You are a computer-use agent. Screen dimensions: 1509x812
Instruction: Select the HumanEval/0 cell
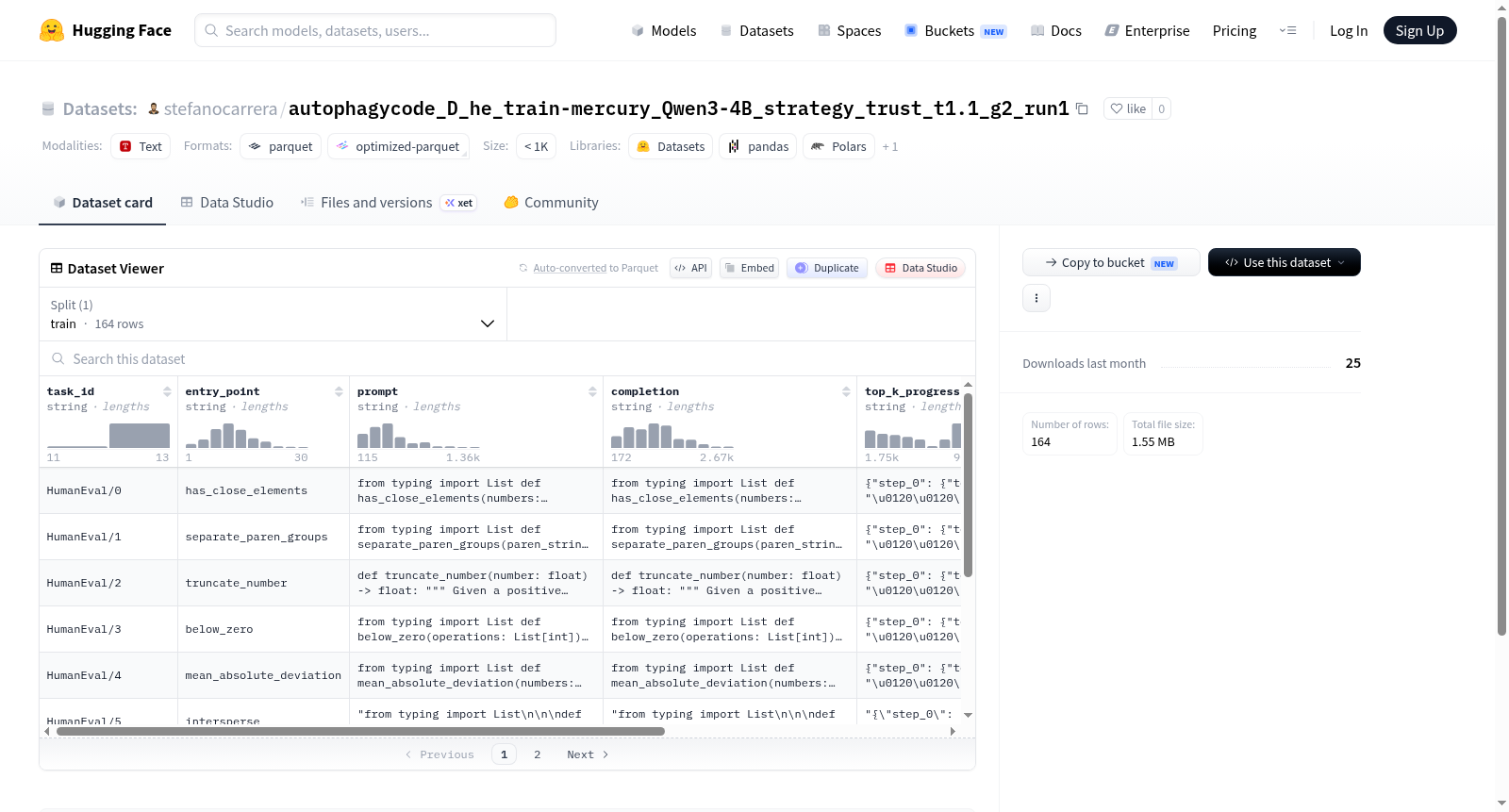click(108, 490)
